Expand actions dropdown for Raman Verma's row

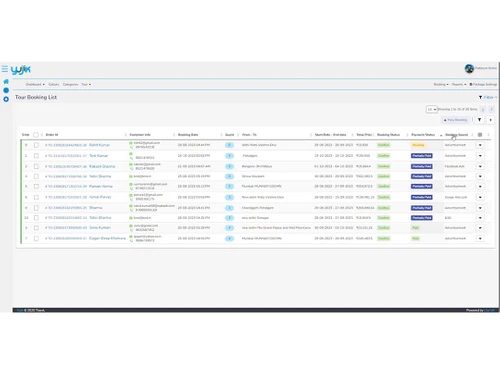(480, 186)
